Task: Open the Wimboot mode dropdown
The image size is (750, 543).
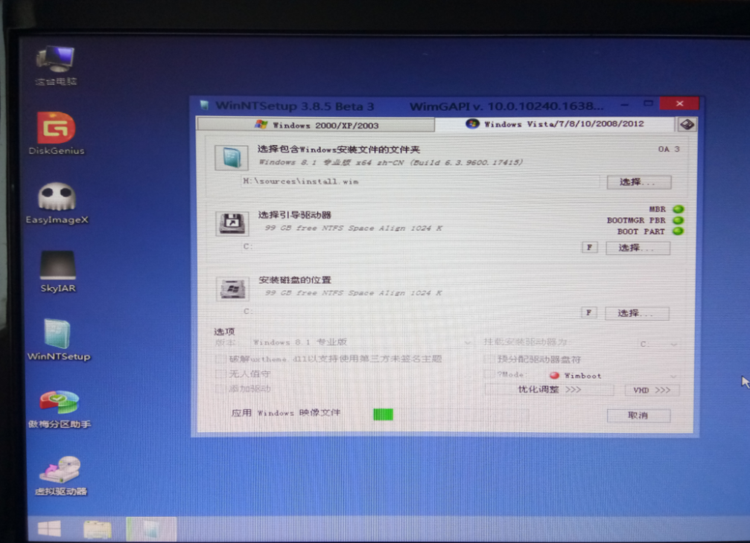Action: click(x=612, y=376)
